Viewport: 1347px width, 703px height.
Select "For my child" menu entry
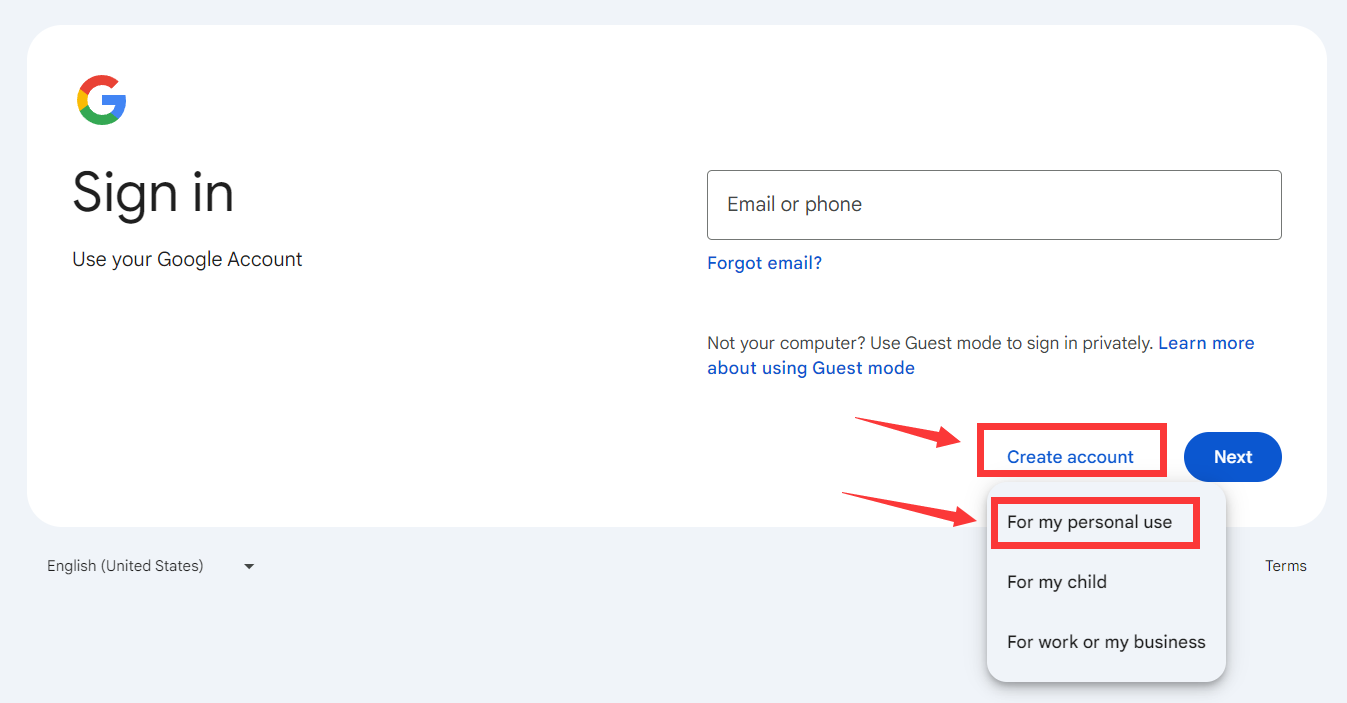(x=1057, y=582)
